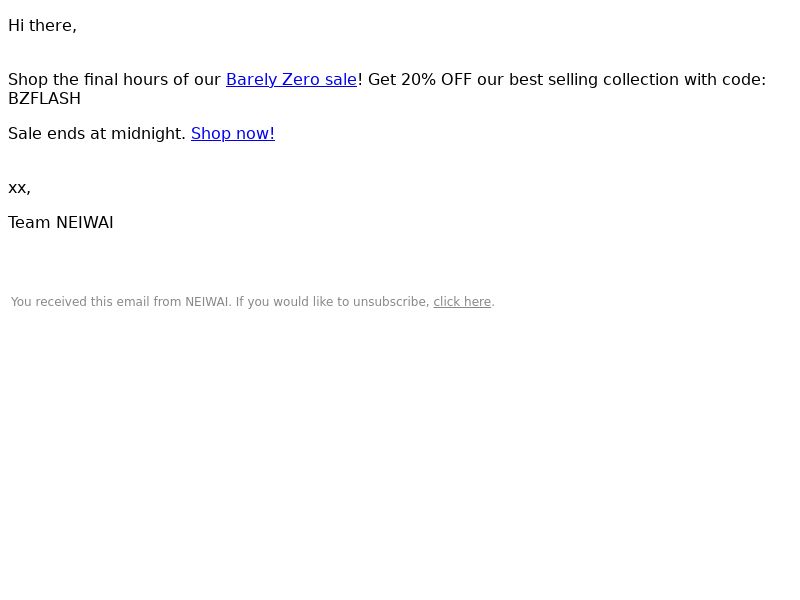Click 'If you would like to unsubscribe' text
Viewport: 800px width, 600px height.
tap(332, 302)
